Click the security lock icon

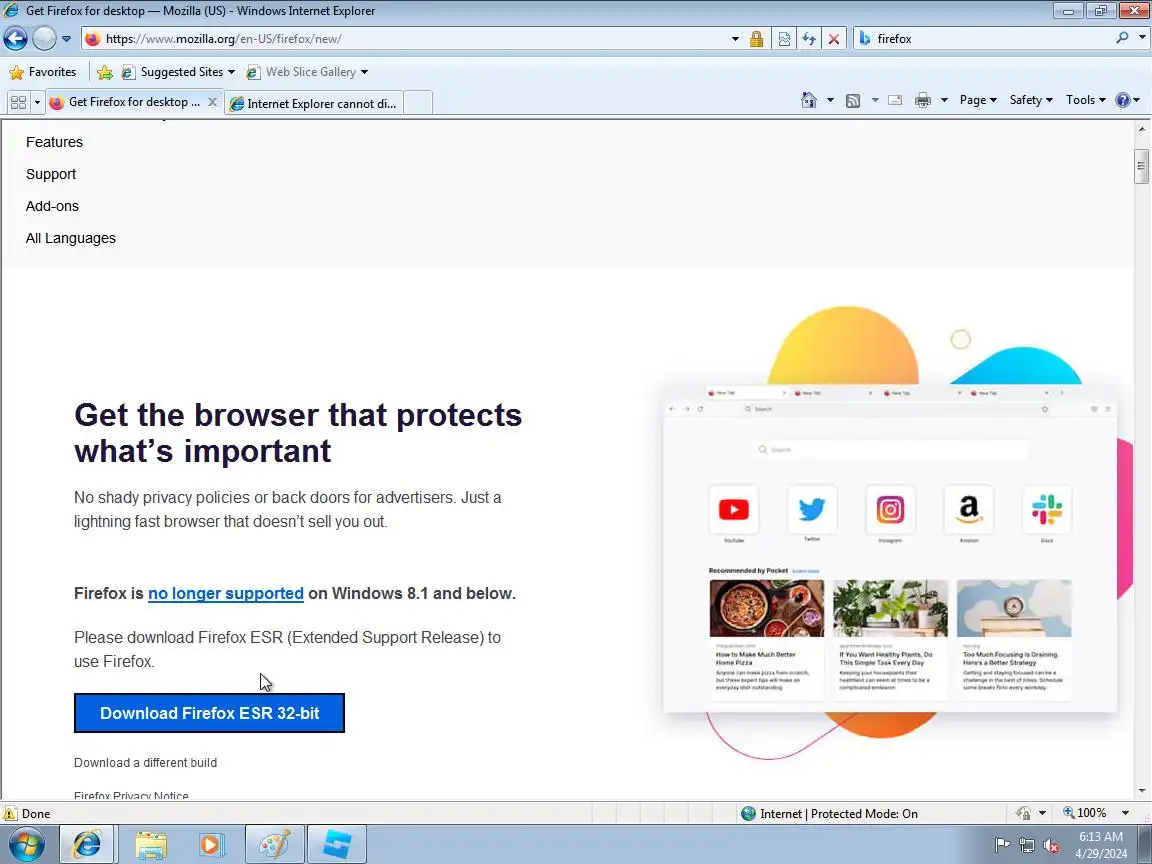coord(756,39)
